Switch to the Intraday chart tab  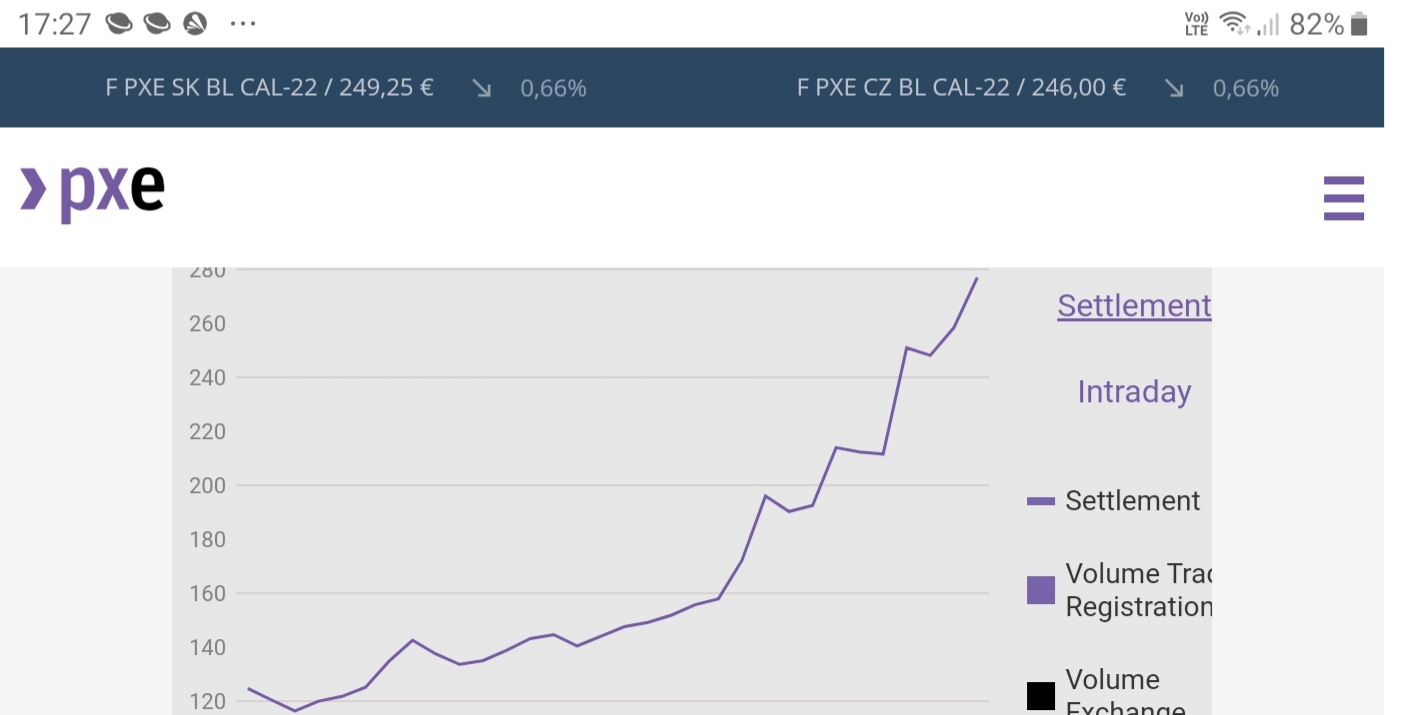[x=1134, y=392]
